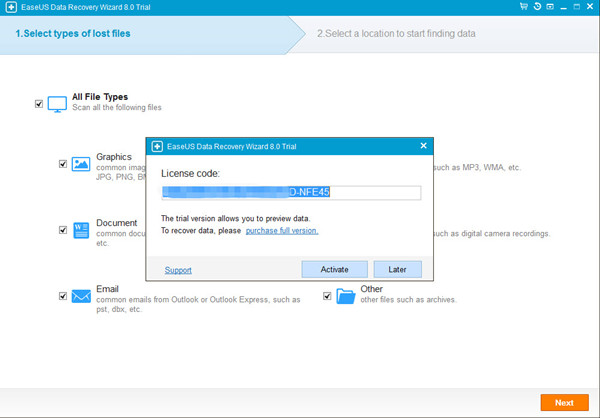Screen dimensions: 600x418
Task: Click 'other files such as archives.' text
Action: [x=408, y=300]
